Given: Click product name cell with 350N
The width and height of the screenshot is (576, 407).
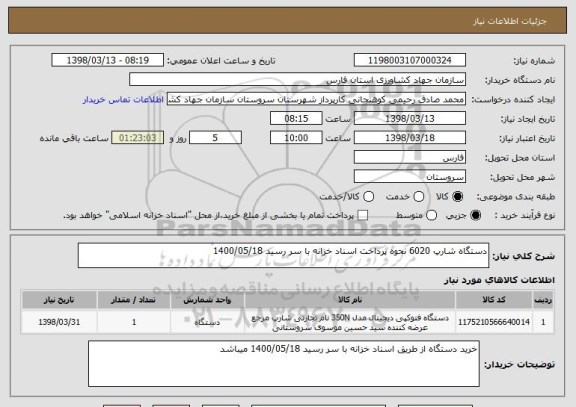Looking at the screenshot, I should pyautogui.click(x=350, y=322).
